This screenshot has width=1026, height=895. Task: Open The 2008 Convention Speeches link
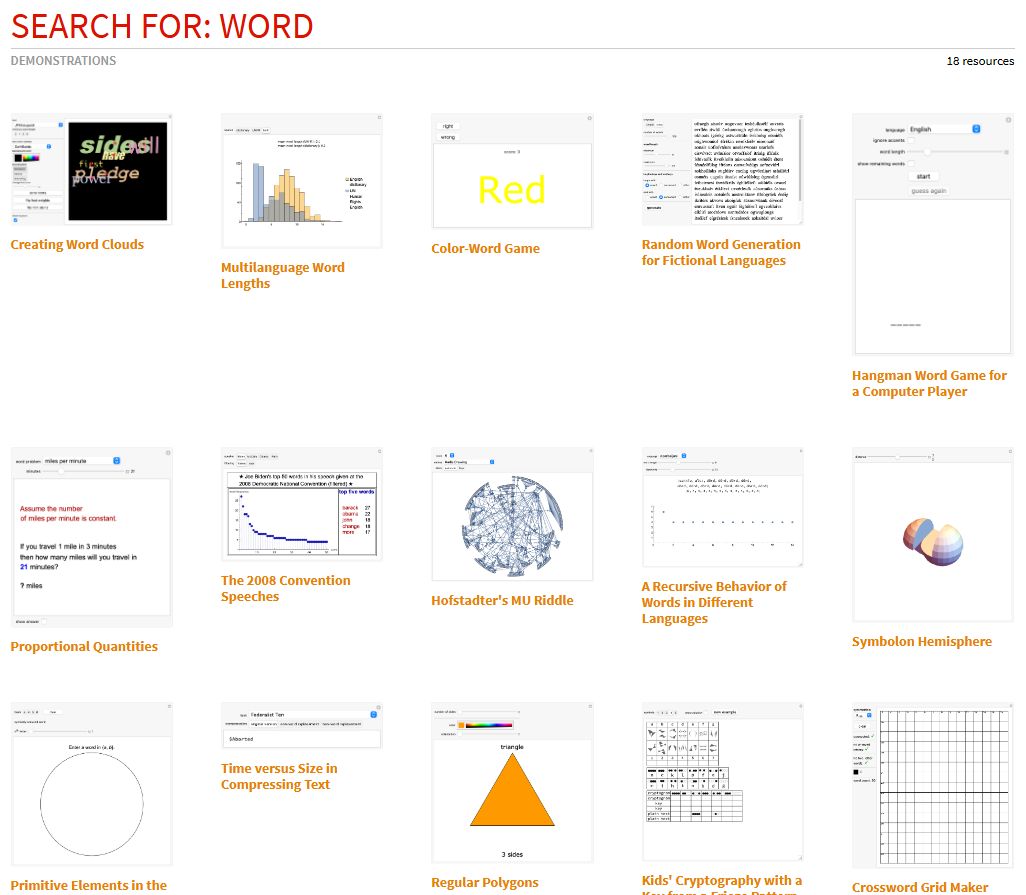[x=286, y=588]
